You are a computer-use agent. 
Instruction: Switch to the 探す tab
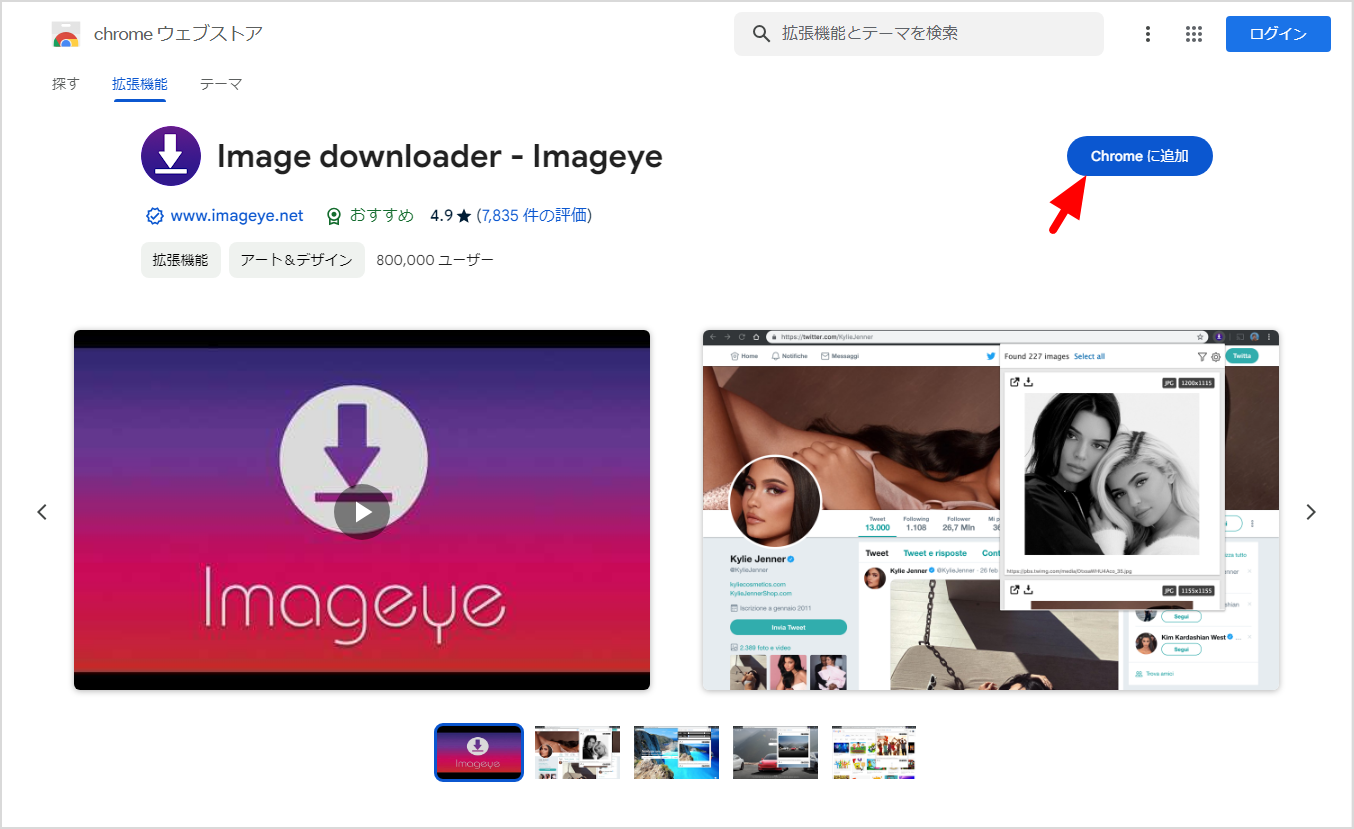[x=65, y=84]
